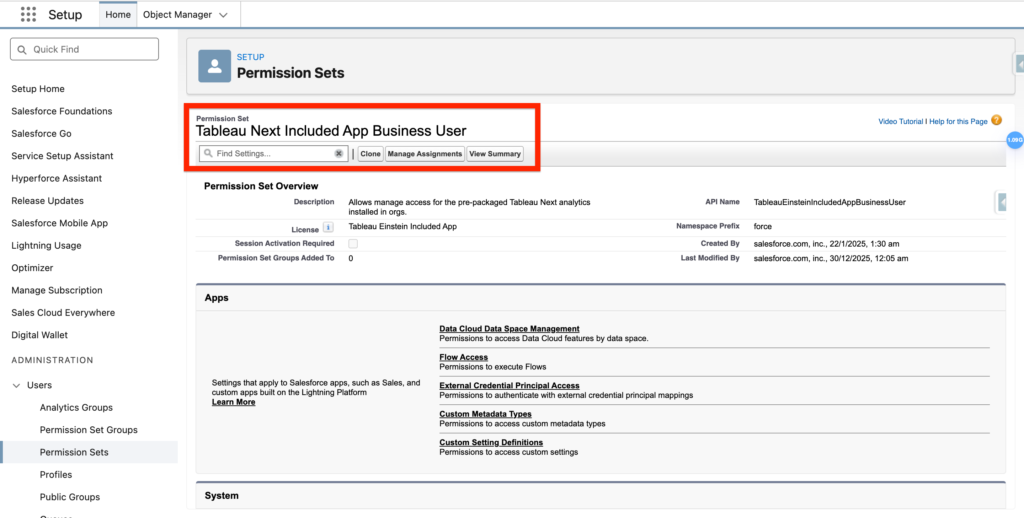Image resolution: width=1024 pixels, height=518 pixels.
Task: Open the Video Tutorial link
Action: [900, 121]
